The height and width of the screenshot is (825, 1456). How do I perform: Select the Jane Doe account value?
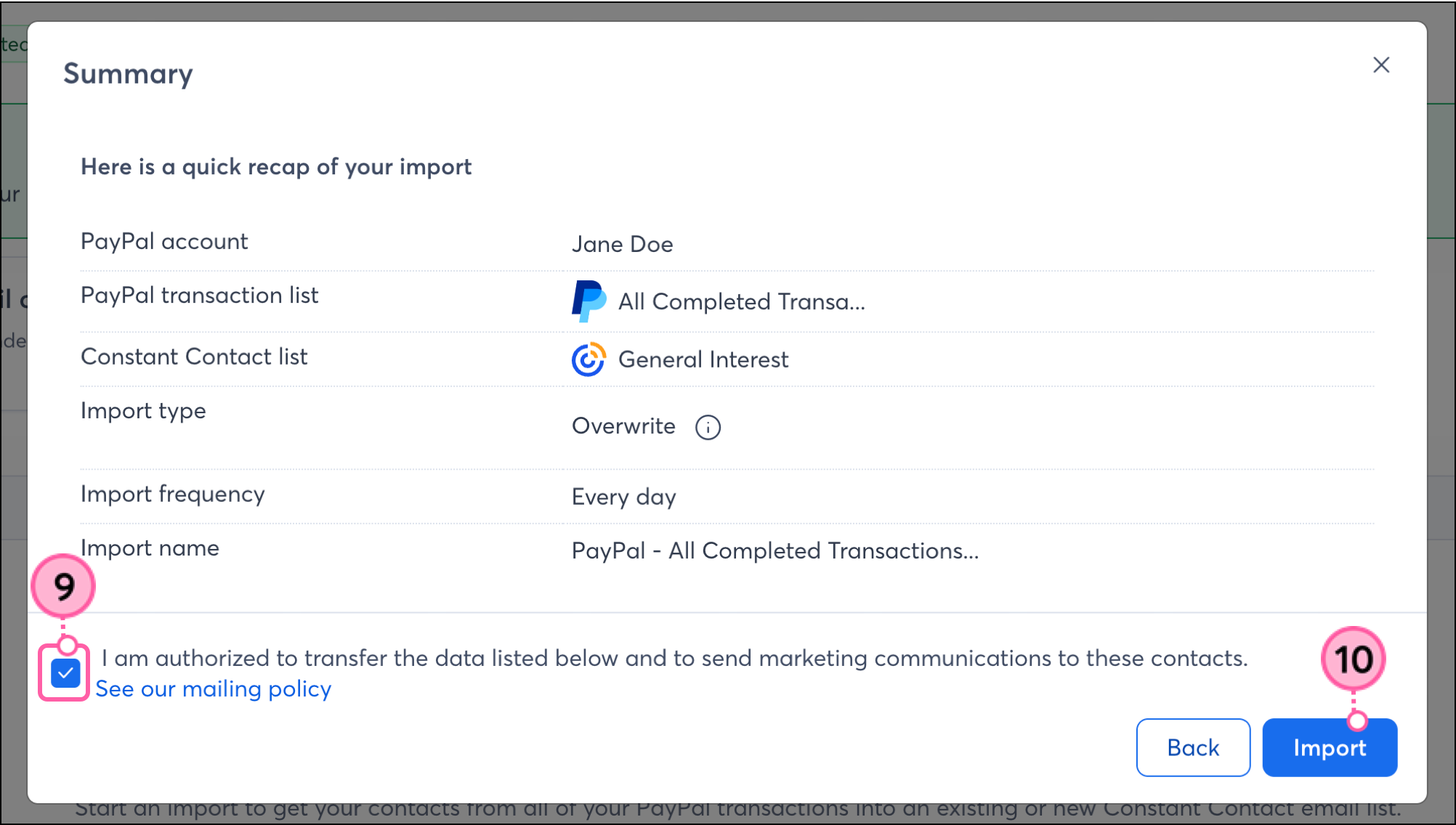pos(623,244)
